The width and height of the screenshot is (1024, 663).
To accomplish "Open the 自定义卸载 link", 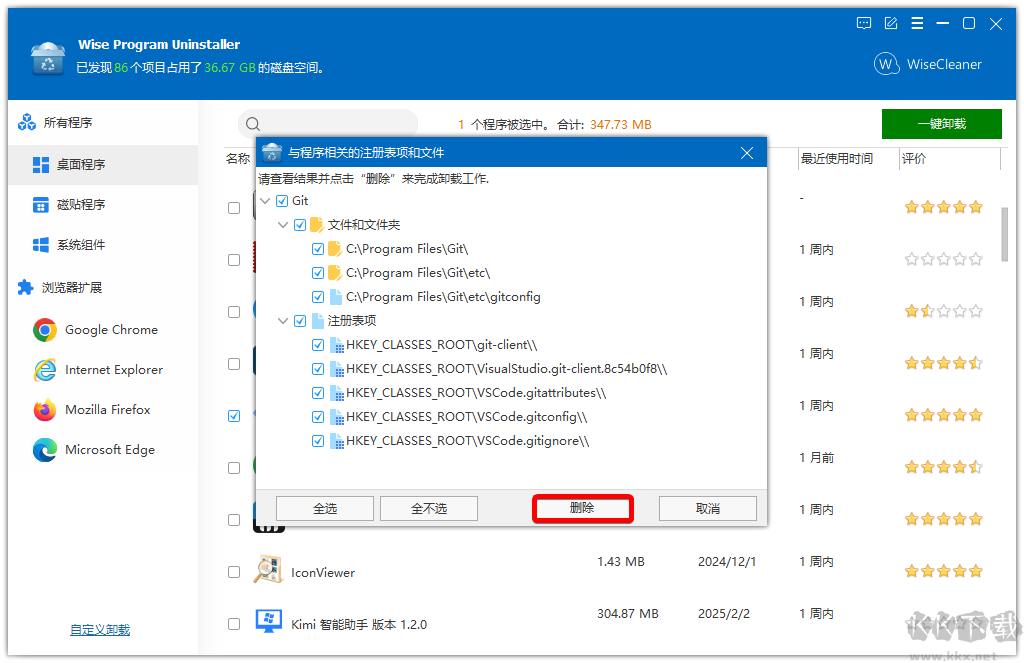I will 101,630.
